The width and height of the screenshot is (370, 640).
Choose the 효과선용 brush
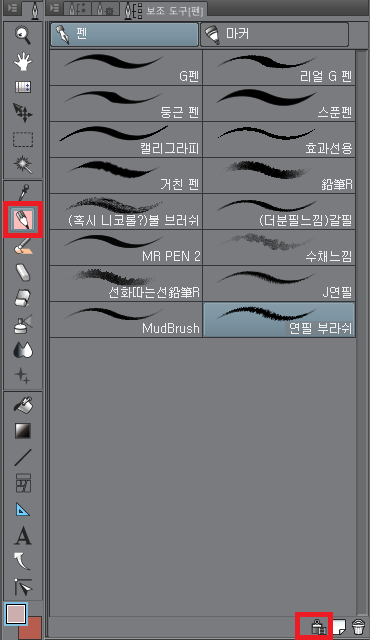click(x=279, y=139)
